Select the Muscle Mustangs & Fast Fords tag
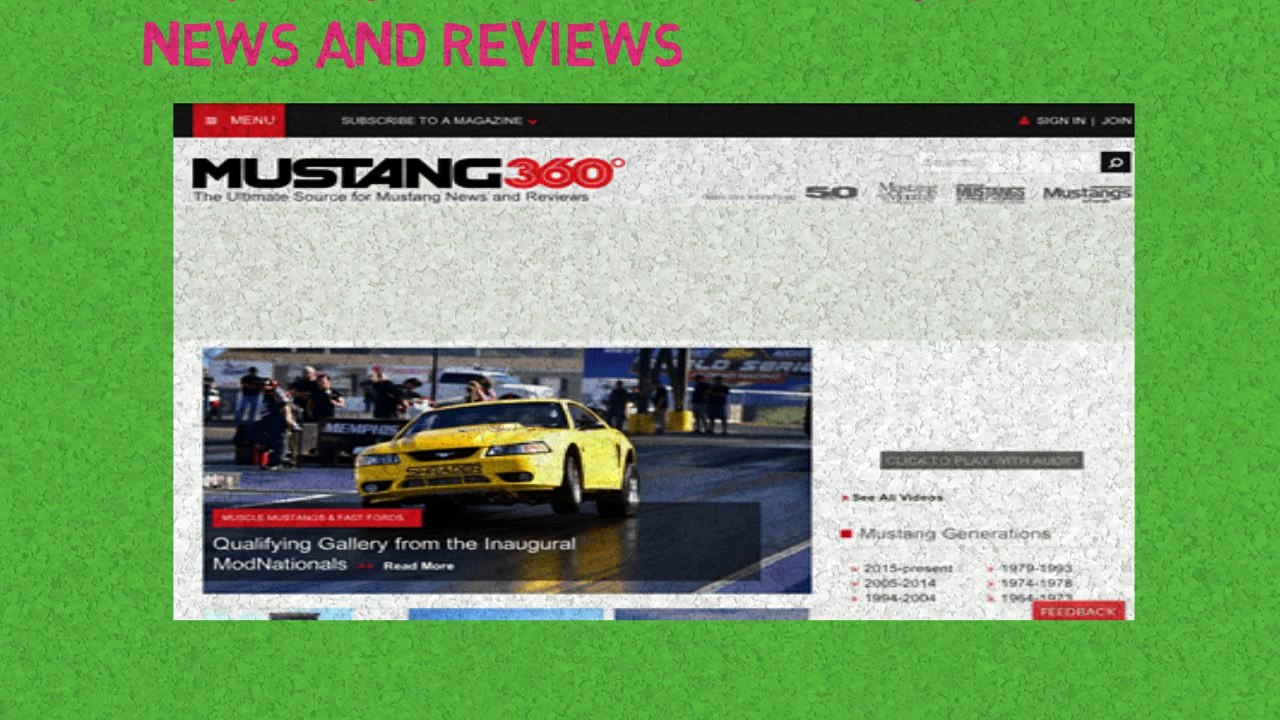Screen dimensions: 1280x720 point(316,518)
